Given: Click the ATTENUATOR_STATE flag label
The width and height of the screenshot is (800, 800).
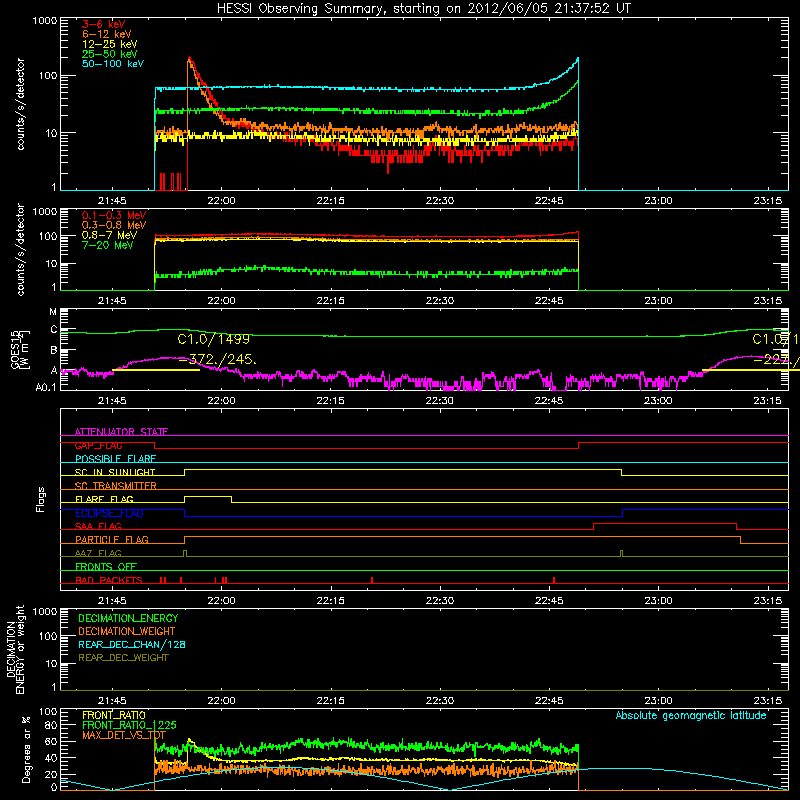Looking at the screenshot, I should (x=121, y=432).
